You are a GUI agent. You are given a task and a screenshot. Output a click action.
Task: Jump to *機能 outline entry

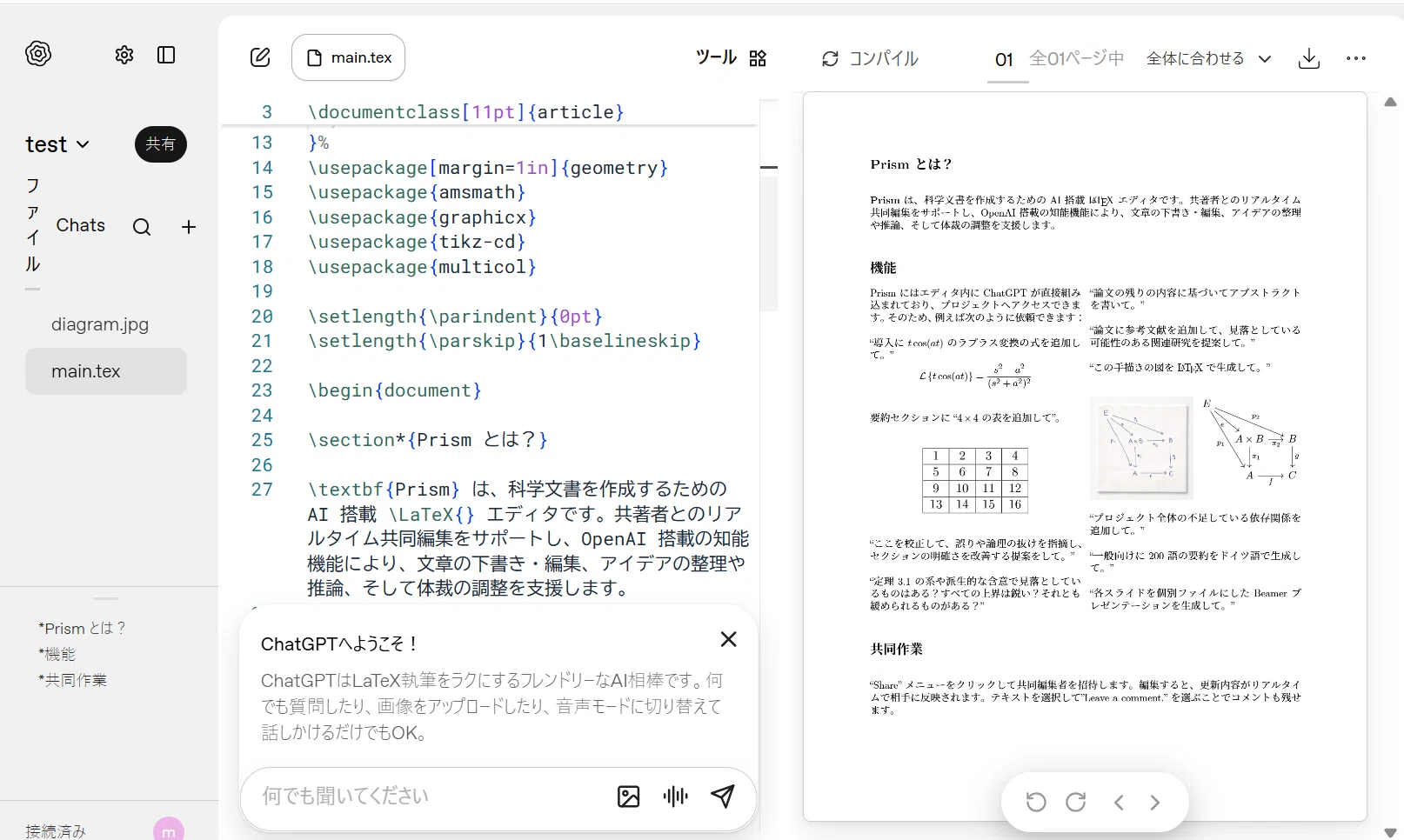tap(57, 654)
